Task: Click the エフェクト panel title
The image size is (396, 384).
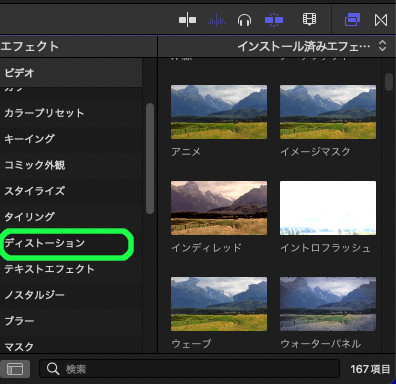Action: pyautogui.click(x=30, y=46)
